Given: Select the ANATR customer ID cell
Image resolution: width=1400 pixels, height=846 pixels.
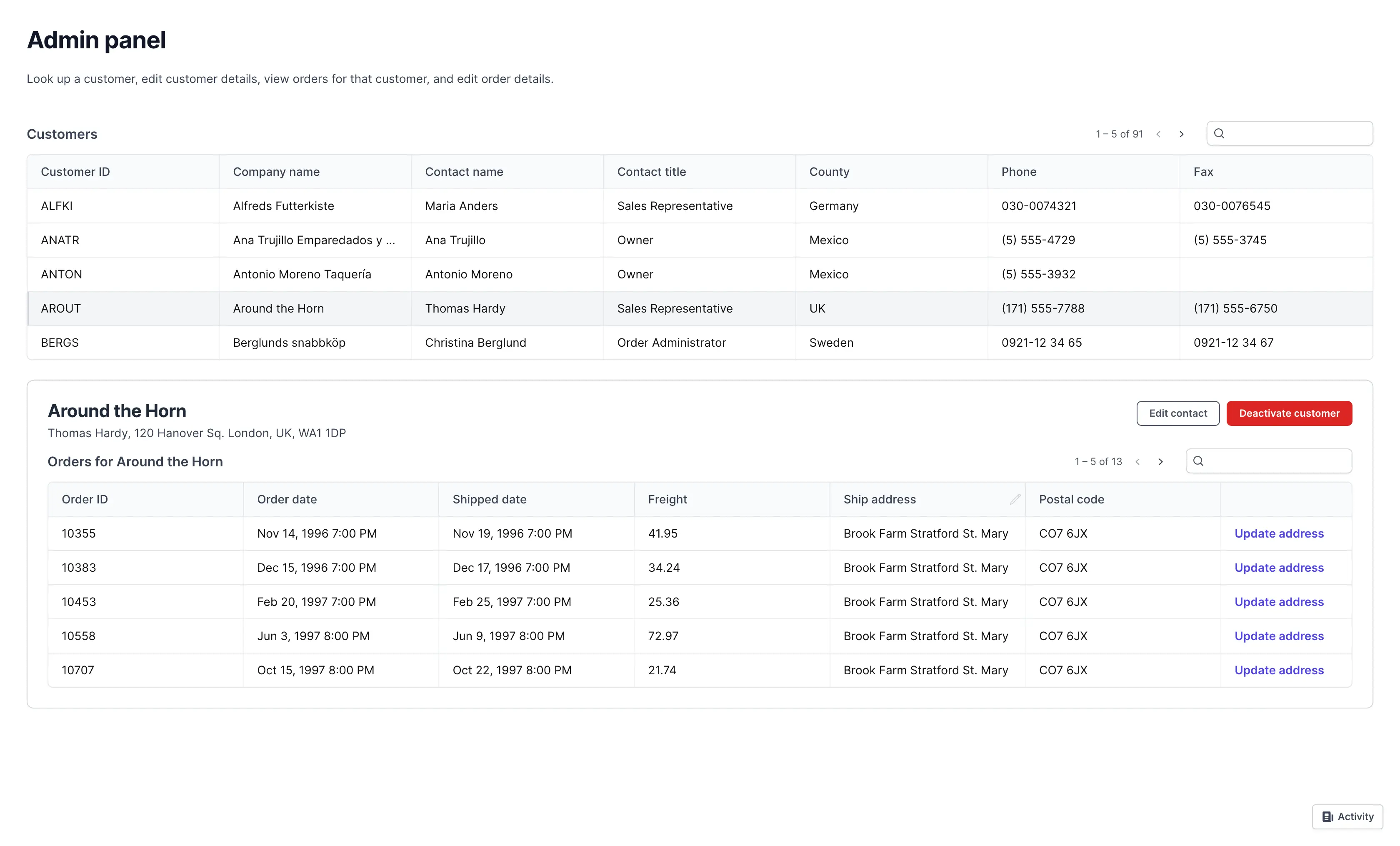Looking at the screenshot, I should point(123,240).
